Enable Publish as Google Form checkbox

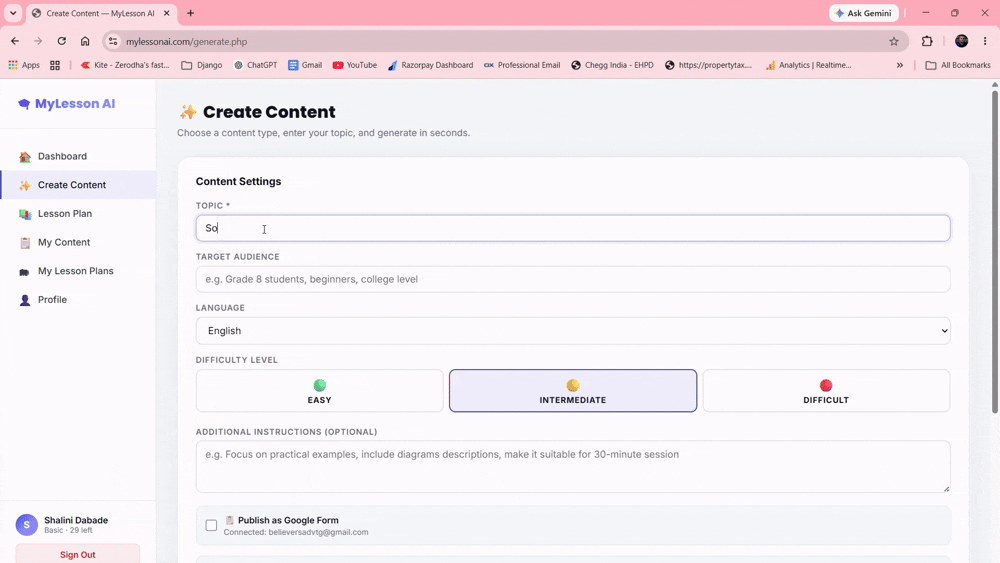211,525
